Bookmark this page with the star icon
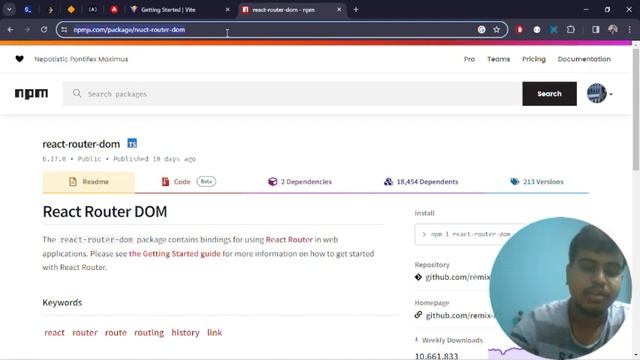The width and height of the screenshot is (640, 360). click(496, 29)
